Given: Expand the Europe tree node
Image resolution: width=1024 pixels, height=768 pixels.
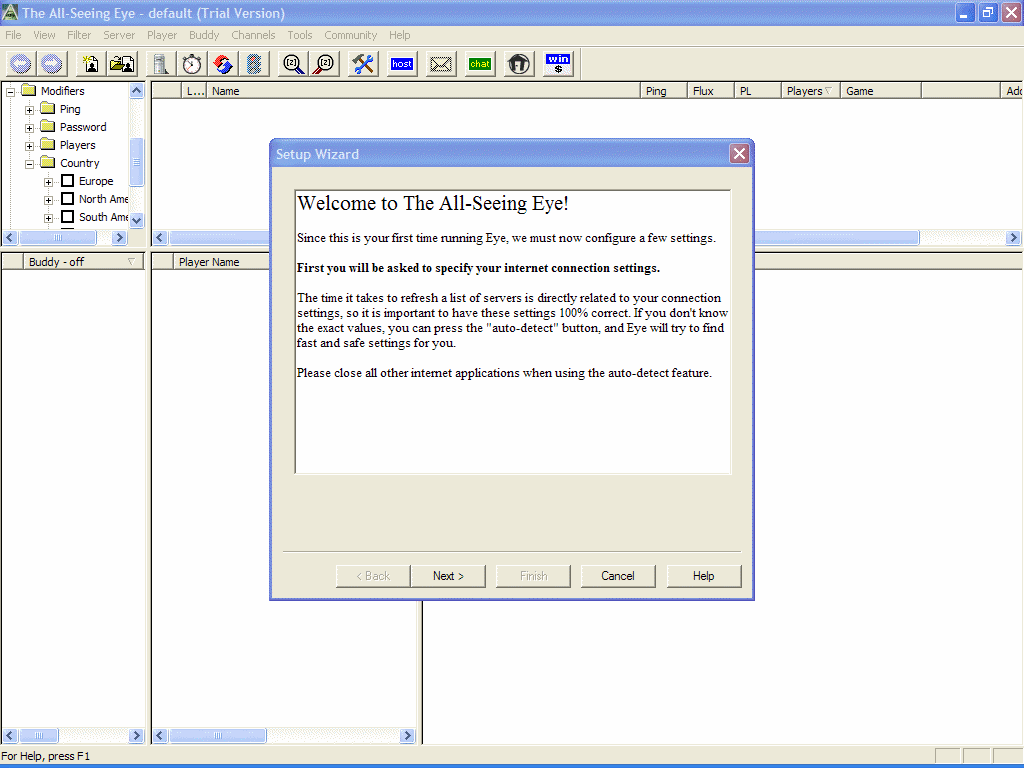Looking at the screenshot, I should point(48,182).
